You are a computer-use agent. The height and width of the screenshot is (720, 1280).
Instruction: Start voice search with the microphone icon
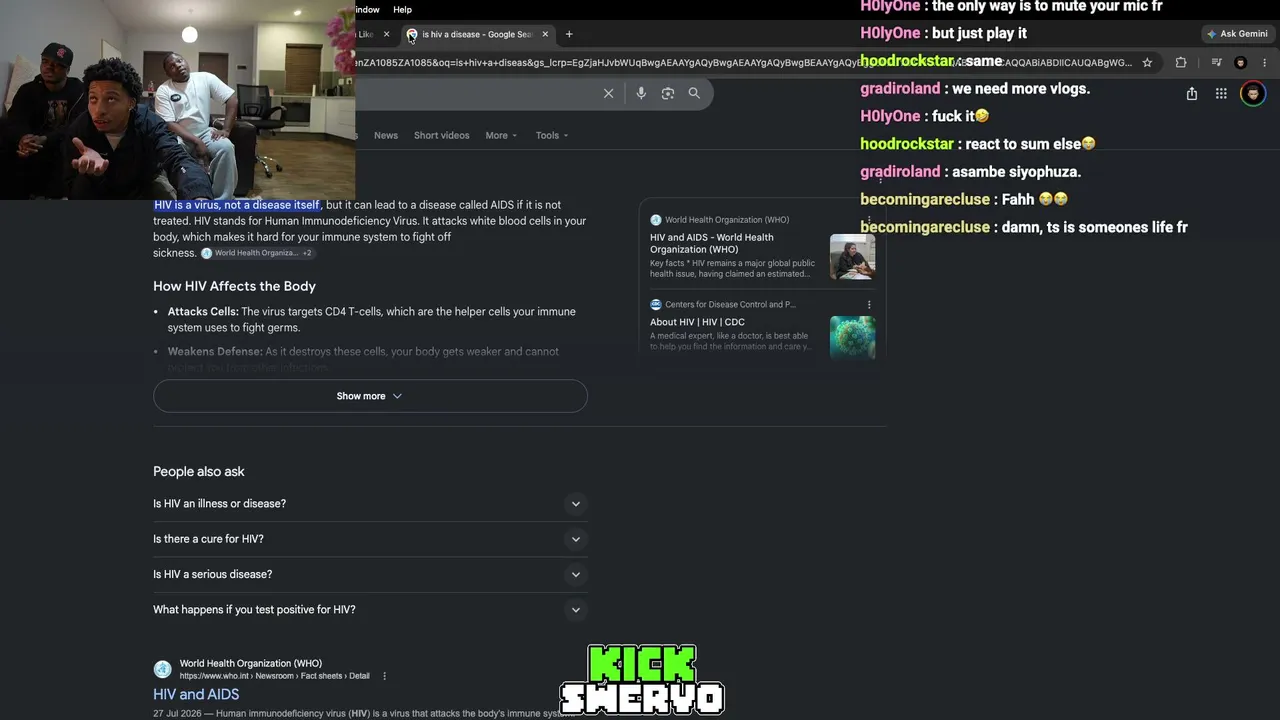pyautogui.click(x=641, y=93)
